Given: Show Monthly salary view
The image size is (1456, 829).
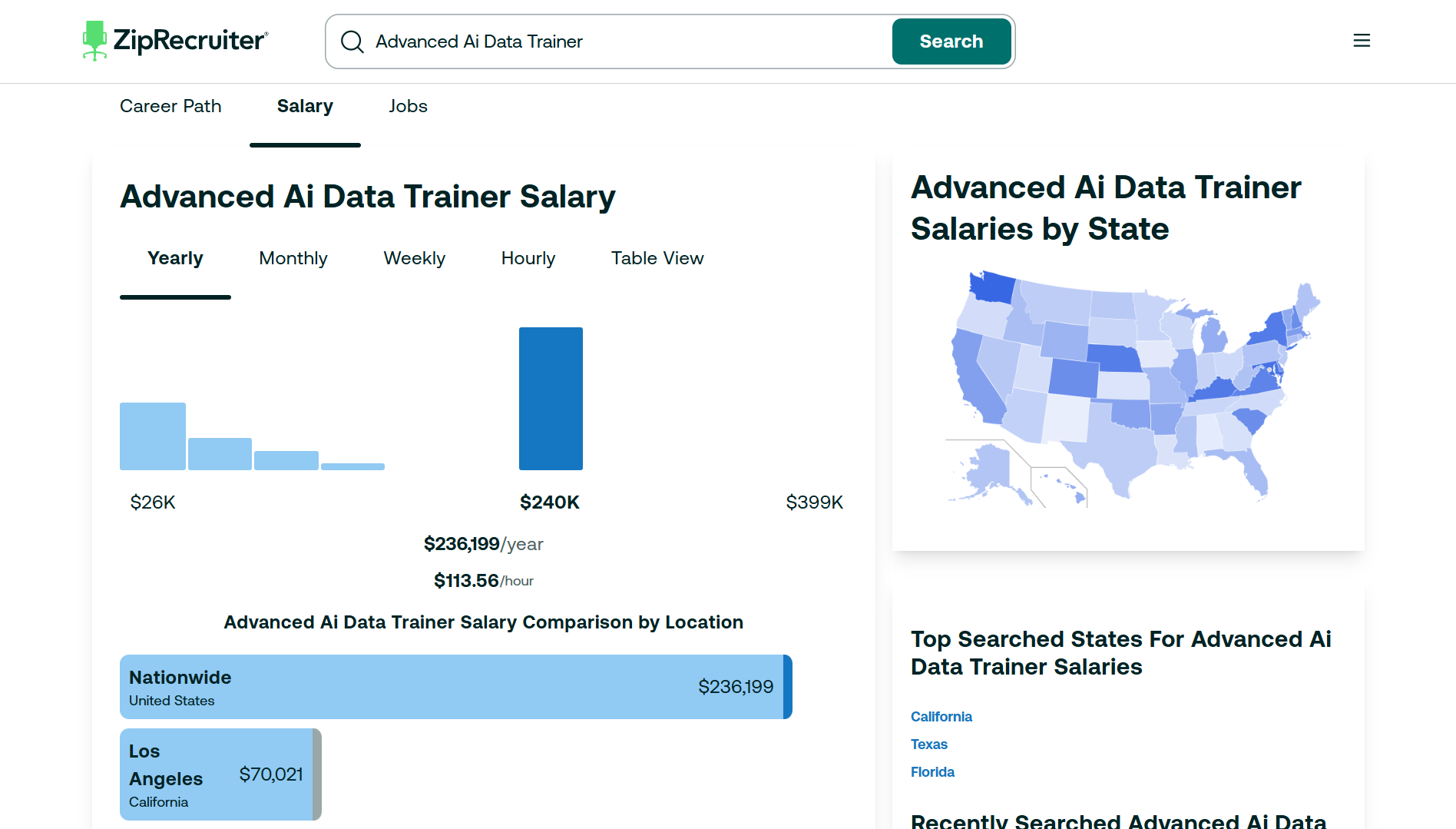Looking at the screenshot, I should click(x=293, y=258).
